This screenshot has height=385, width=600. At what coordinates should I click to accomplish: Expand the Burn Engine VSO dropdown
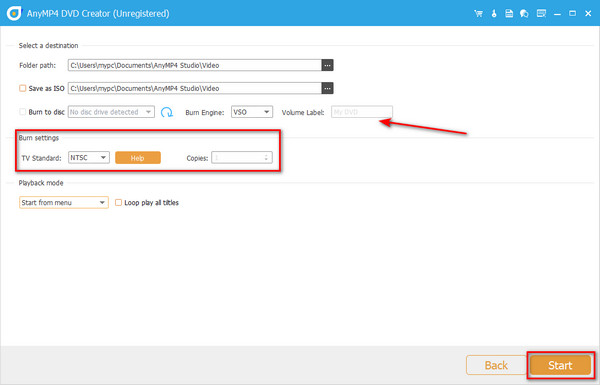pyautogui.click(x=252, y=112)
